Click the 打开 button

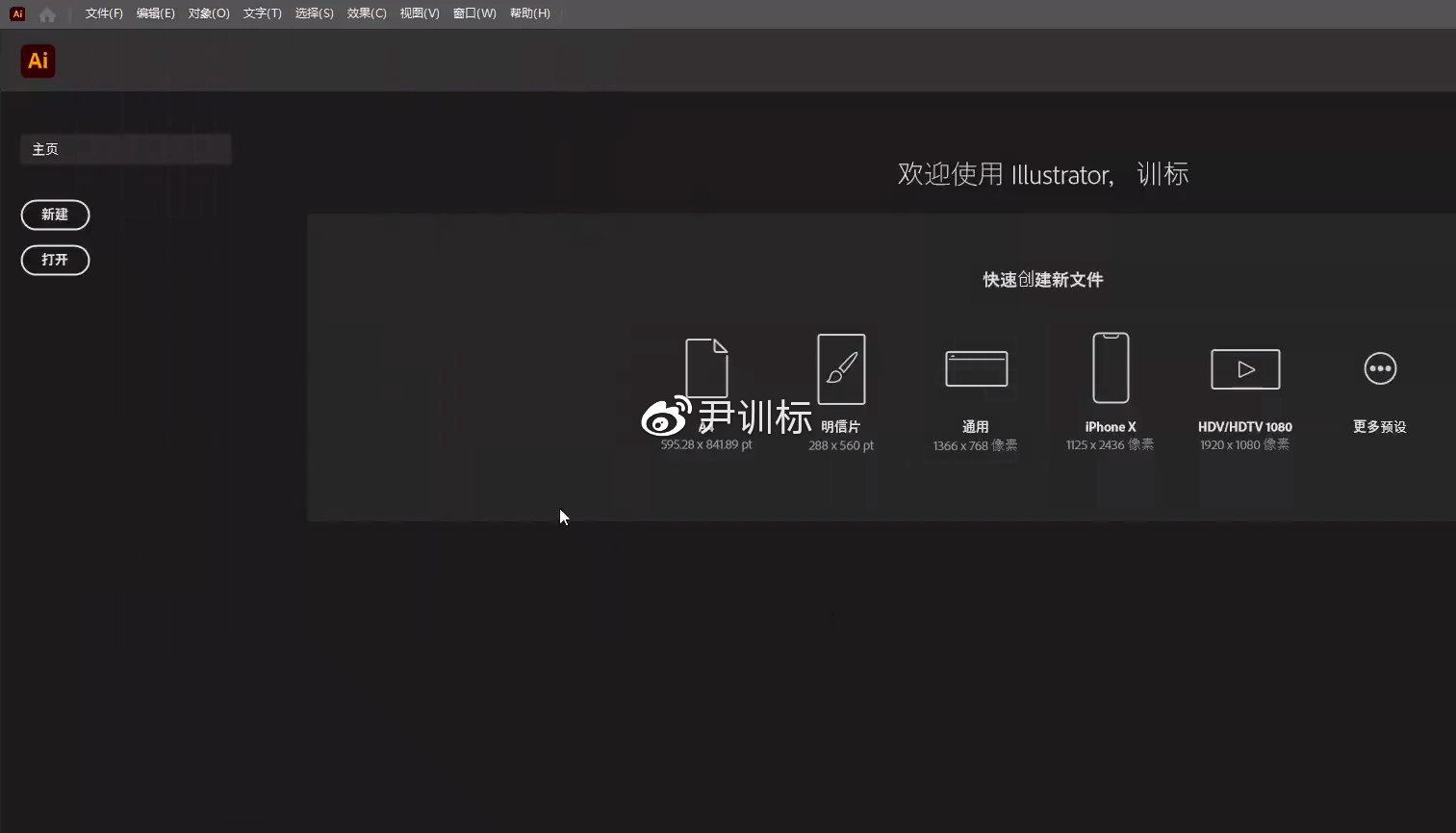tap(55, 260)
